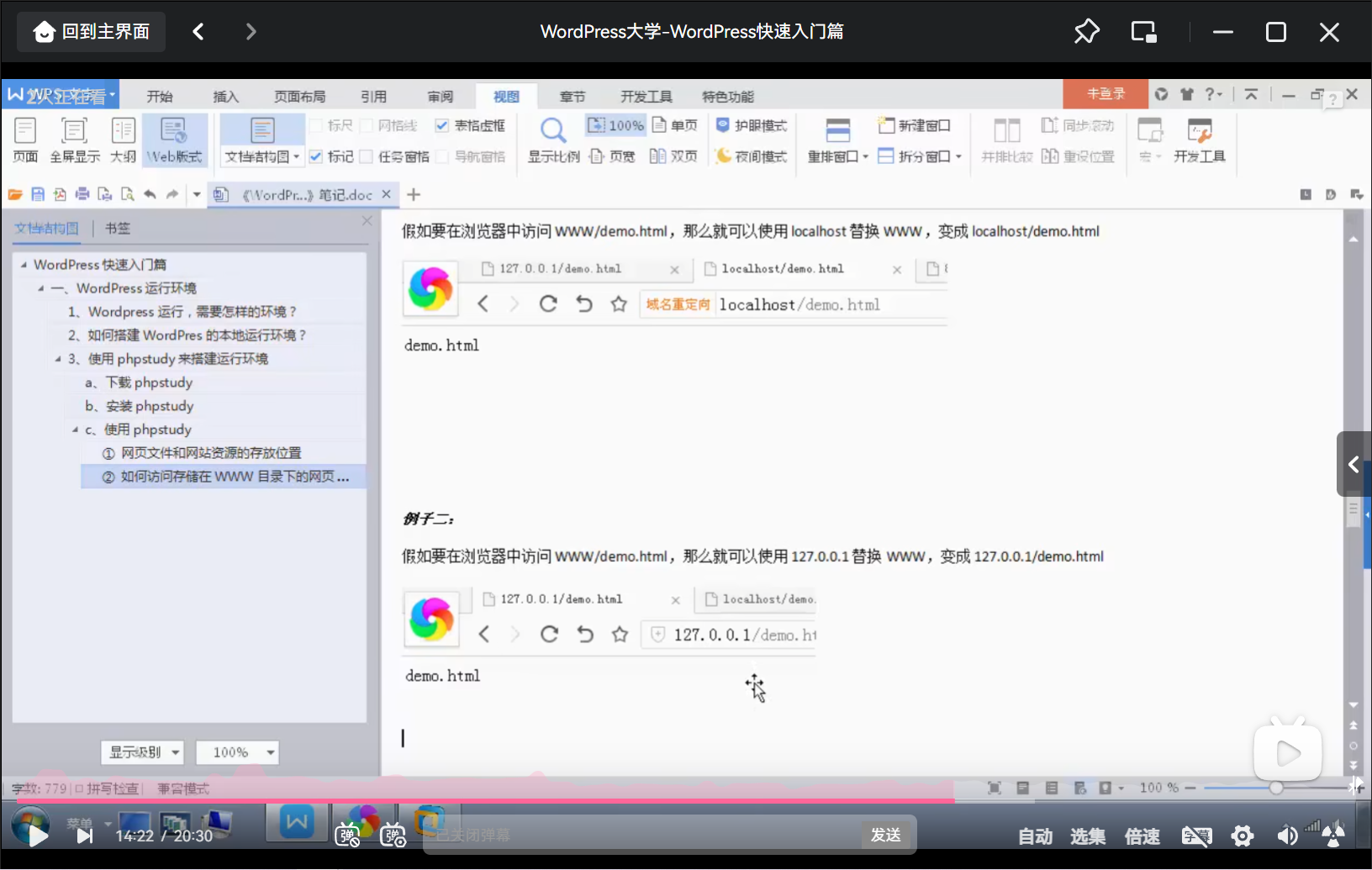Screen dimensions: 1372x870
Task: Open the 页面布局 ribbon tab
Action: pos(299,97)
